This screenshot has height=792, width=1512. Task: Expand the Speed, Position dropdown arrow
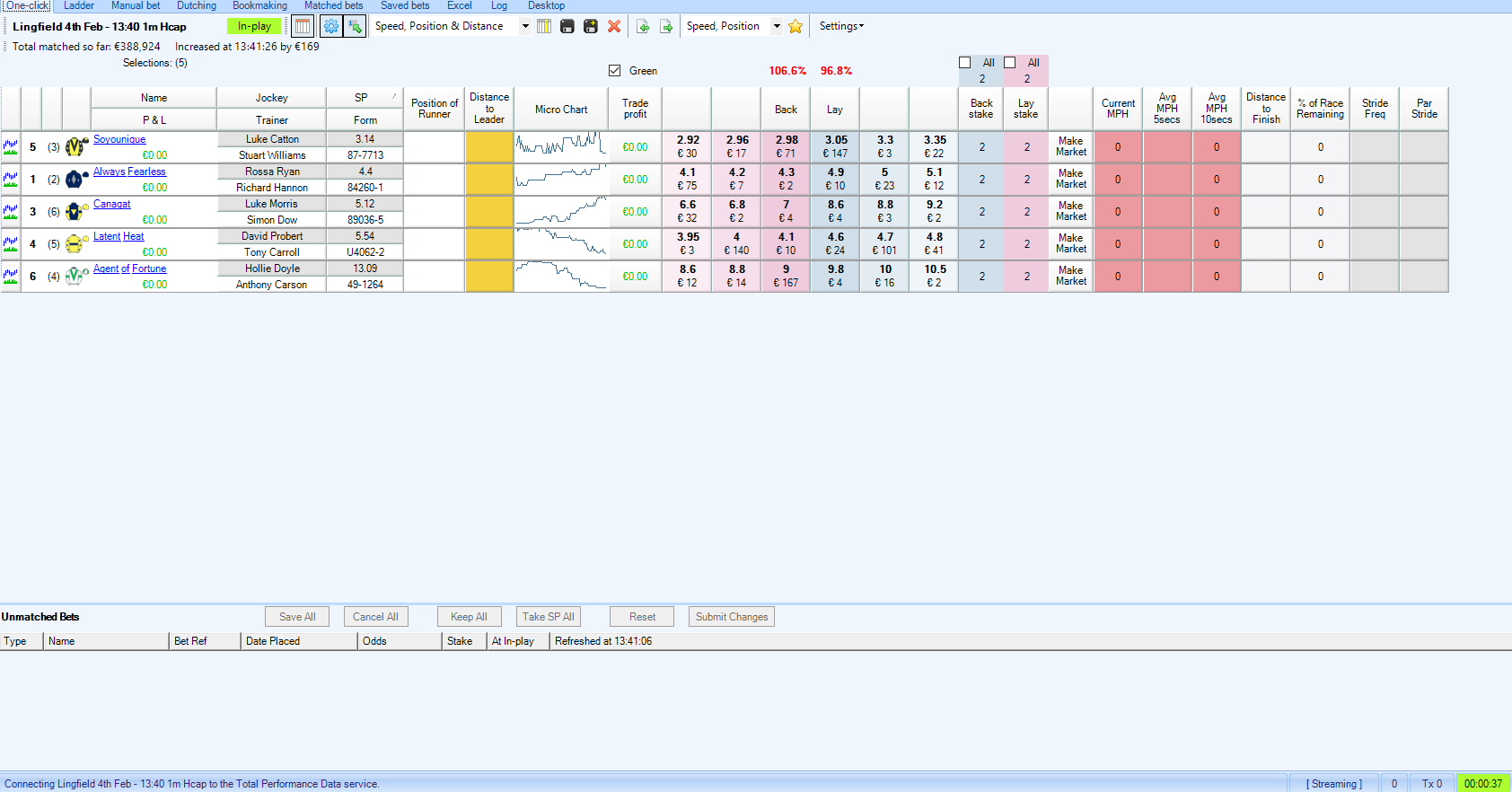pyautogui.click(x=777, y=26)
